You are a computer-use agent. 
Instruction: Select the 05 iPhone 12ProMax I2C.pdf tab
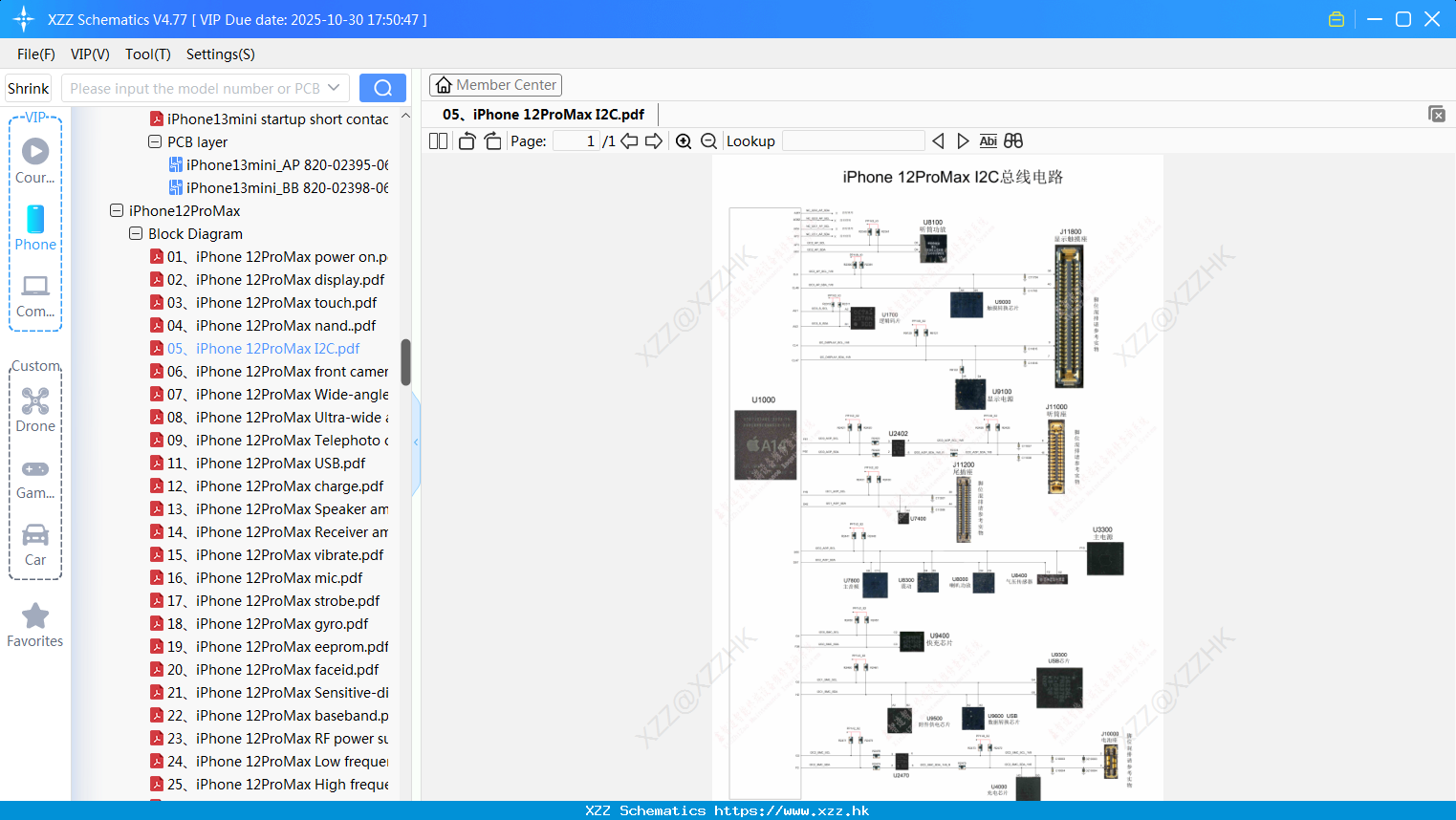(543, 115)
